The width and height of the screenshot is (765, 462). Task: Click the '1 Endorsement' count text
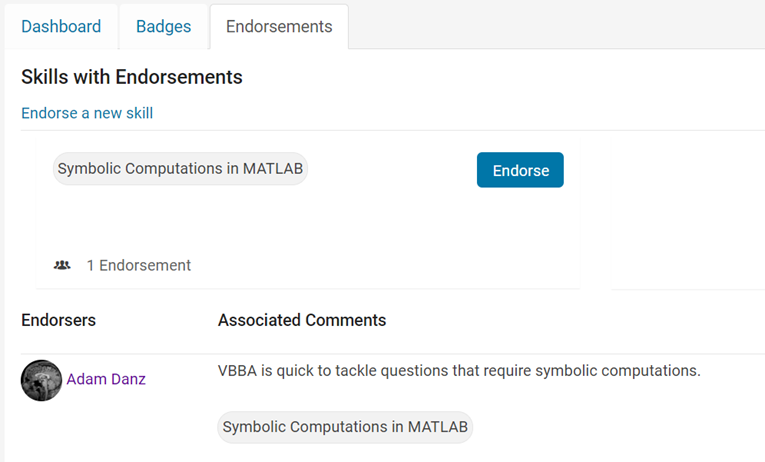138,265
